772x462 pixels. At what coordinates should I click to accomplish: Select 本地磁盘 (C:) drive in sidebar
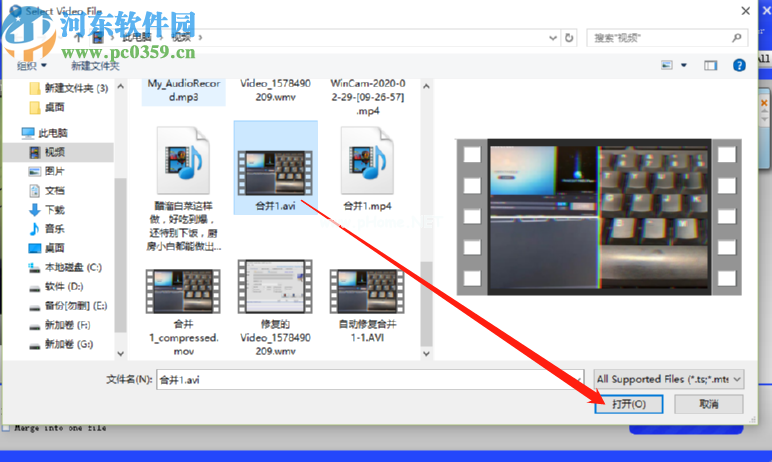click(65, 267)
